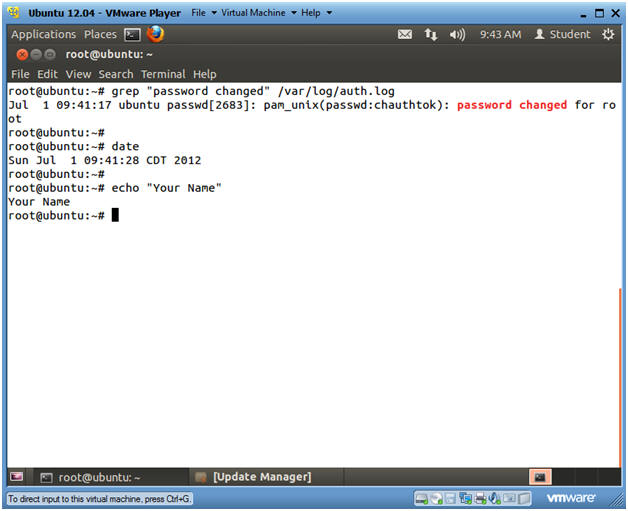Viewport: 628px width, 511px height.
Task: Click the 'To direct input' status message
Action: (100, 499)
